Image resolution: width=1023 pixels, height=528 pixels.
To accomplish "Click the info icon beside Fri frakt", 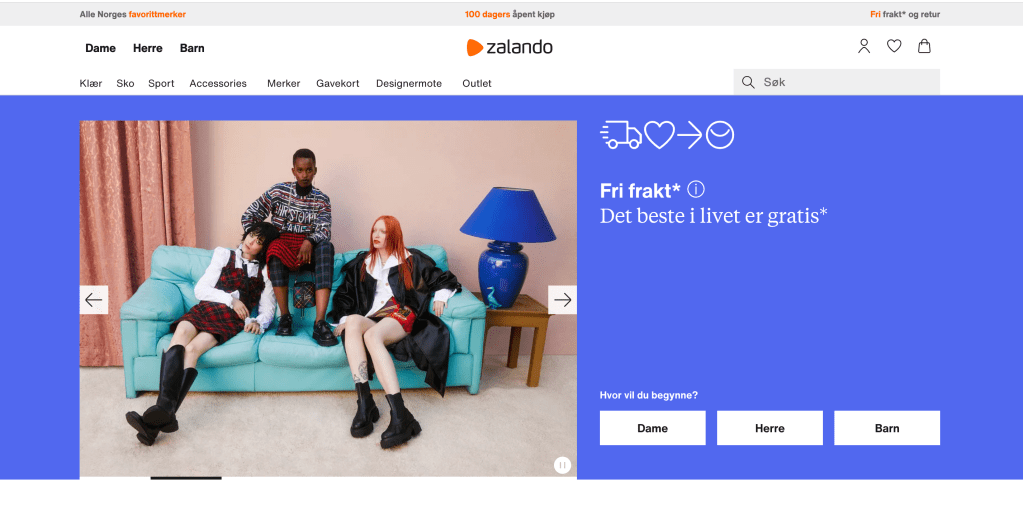I will tap(696, 190).
